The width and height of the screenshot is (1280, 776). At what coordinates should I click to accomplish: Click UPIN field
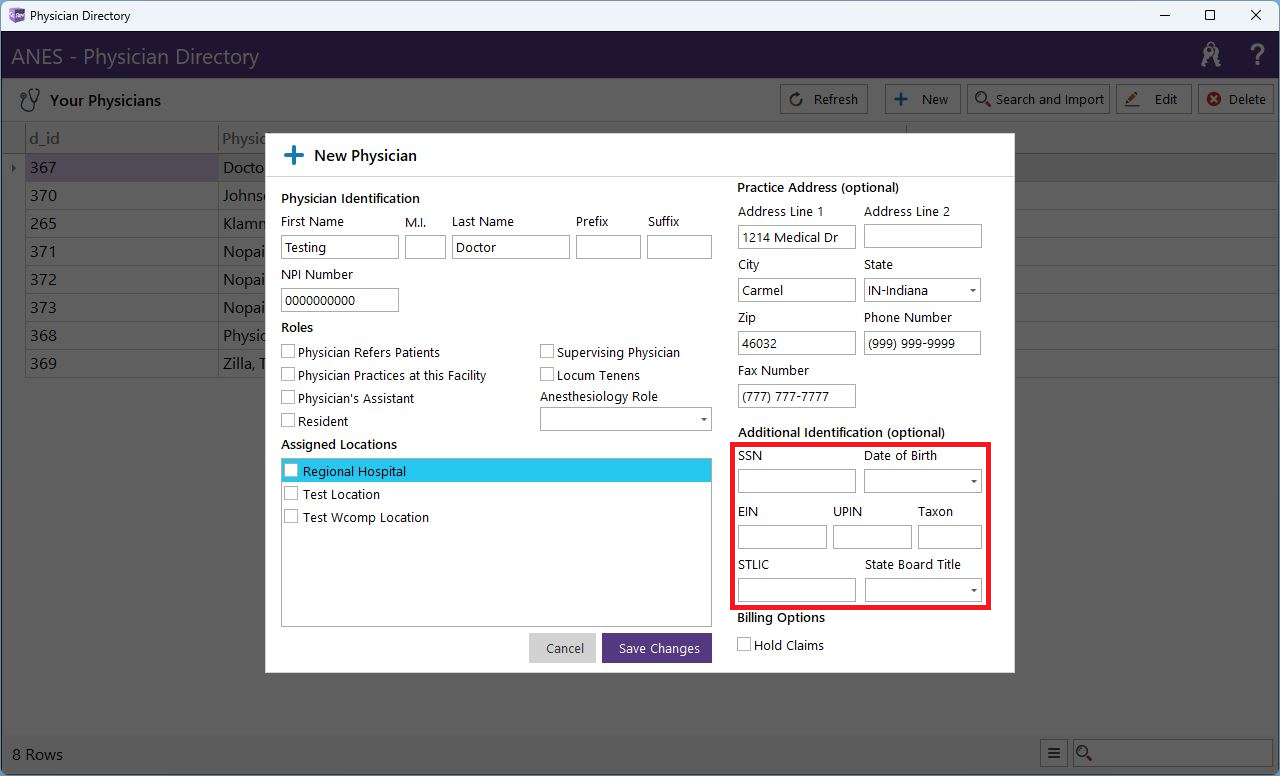[872, 537]
